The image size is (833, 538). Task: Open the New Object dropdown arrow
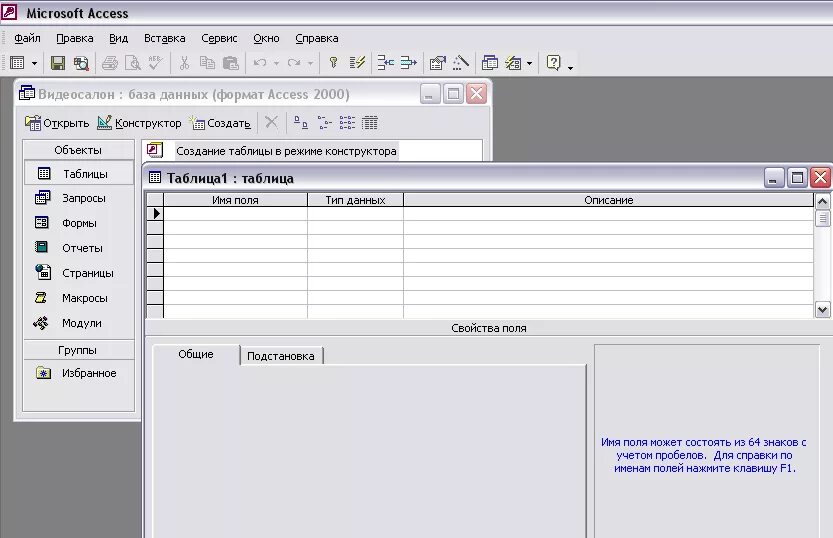(x=529, y=64)
